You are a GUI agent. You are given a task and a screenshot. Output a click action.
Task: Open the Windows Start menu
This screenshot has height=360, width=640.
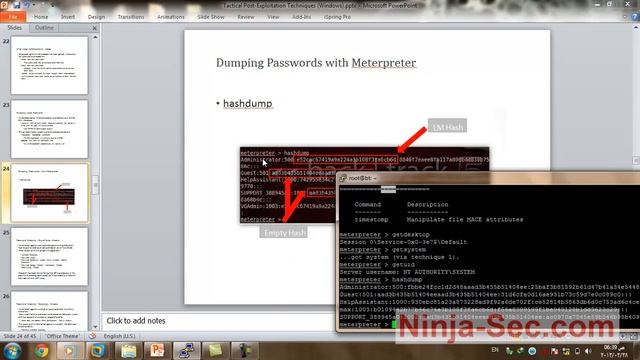click(12, 351)
